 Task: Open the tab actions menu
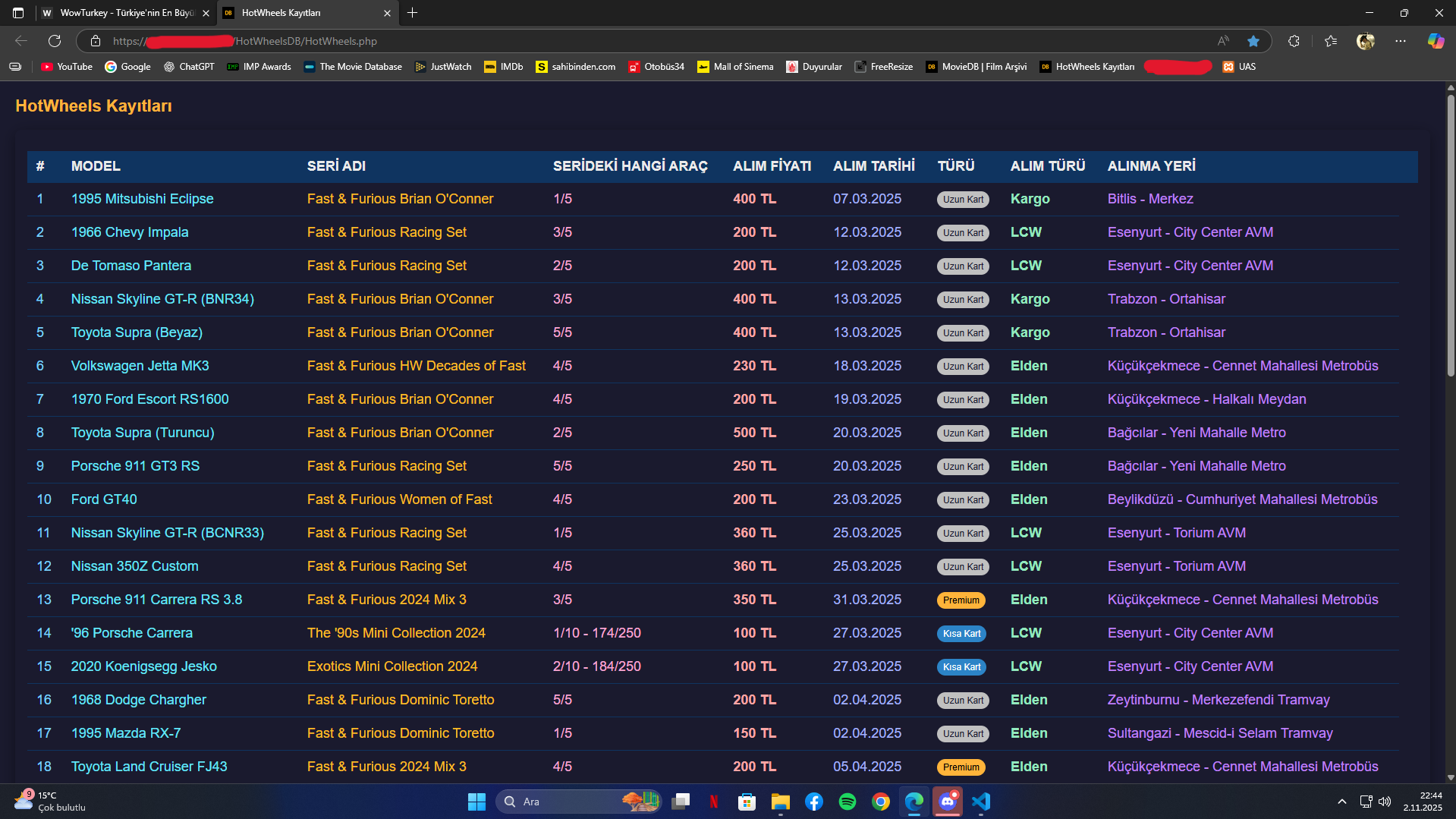[x=18, y=13]
